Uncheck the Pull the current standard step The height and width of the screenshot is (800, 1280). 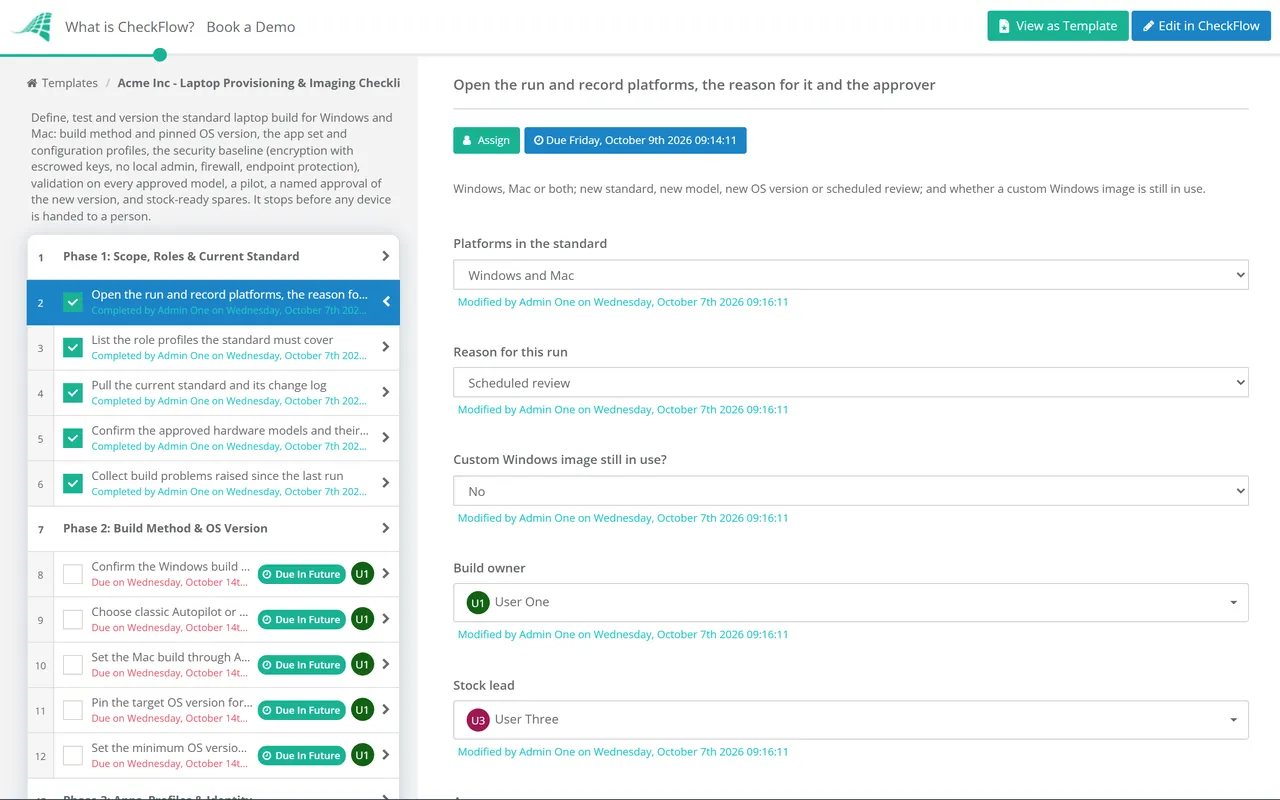pos(73,393)
